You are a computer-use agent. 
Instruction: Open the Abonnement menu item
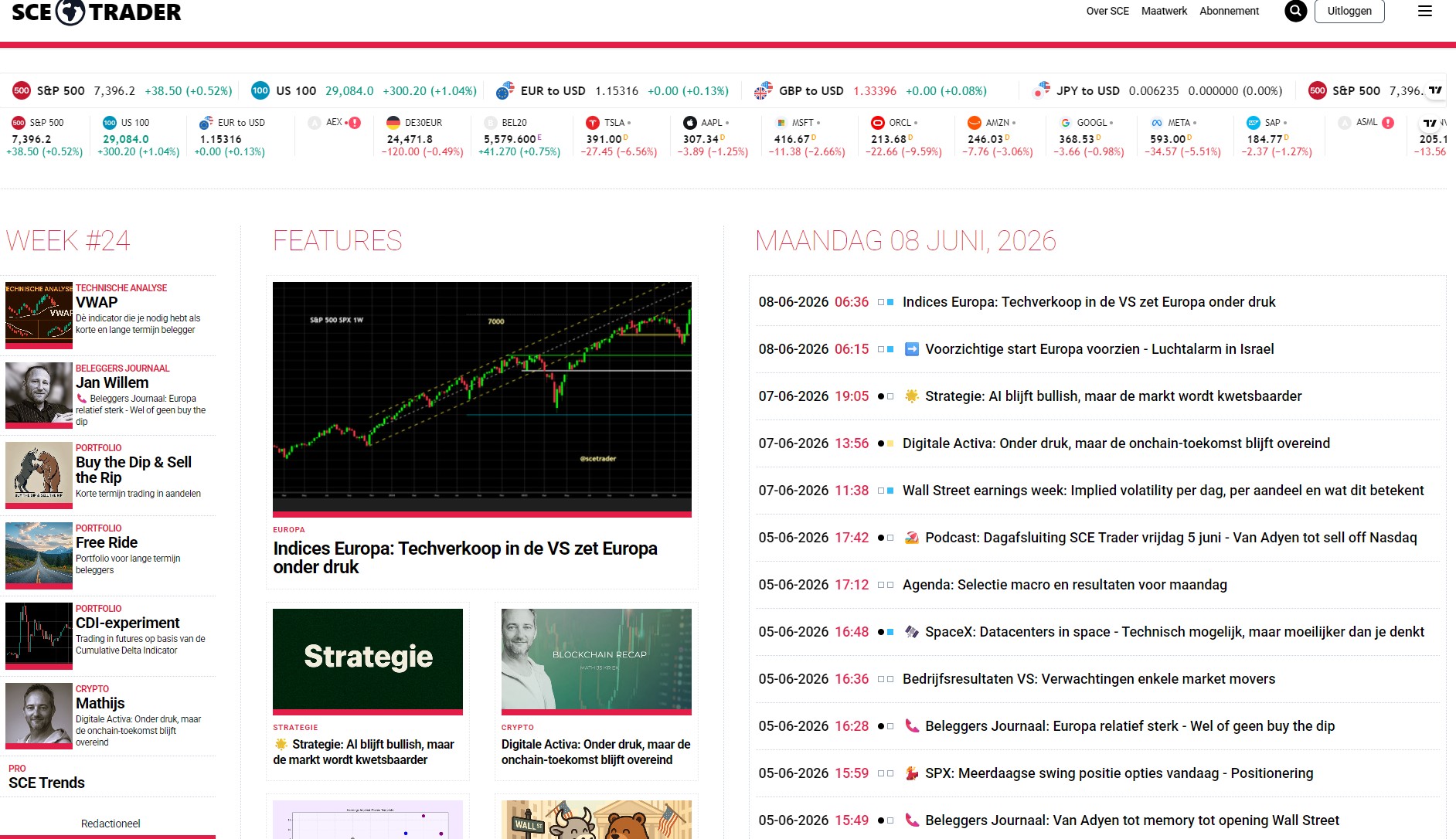1229,11
